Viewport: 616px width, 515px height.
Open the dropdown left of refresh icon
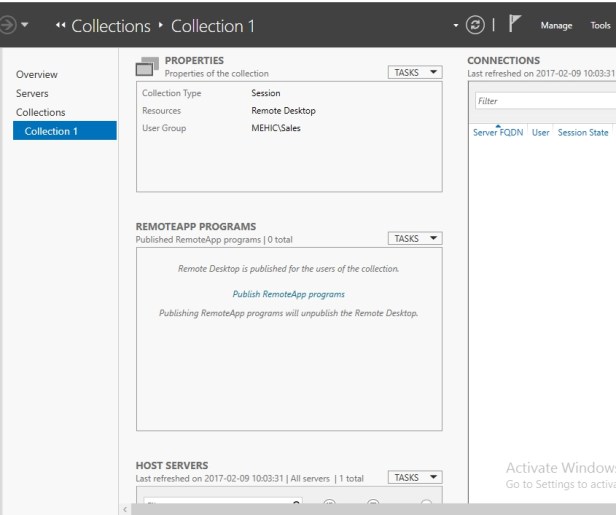pyautogui.click(x=456, y=25)
